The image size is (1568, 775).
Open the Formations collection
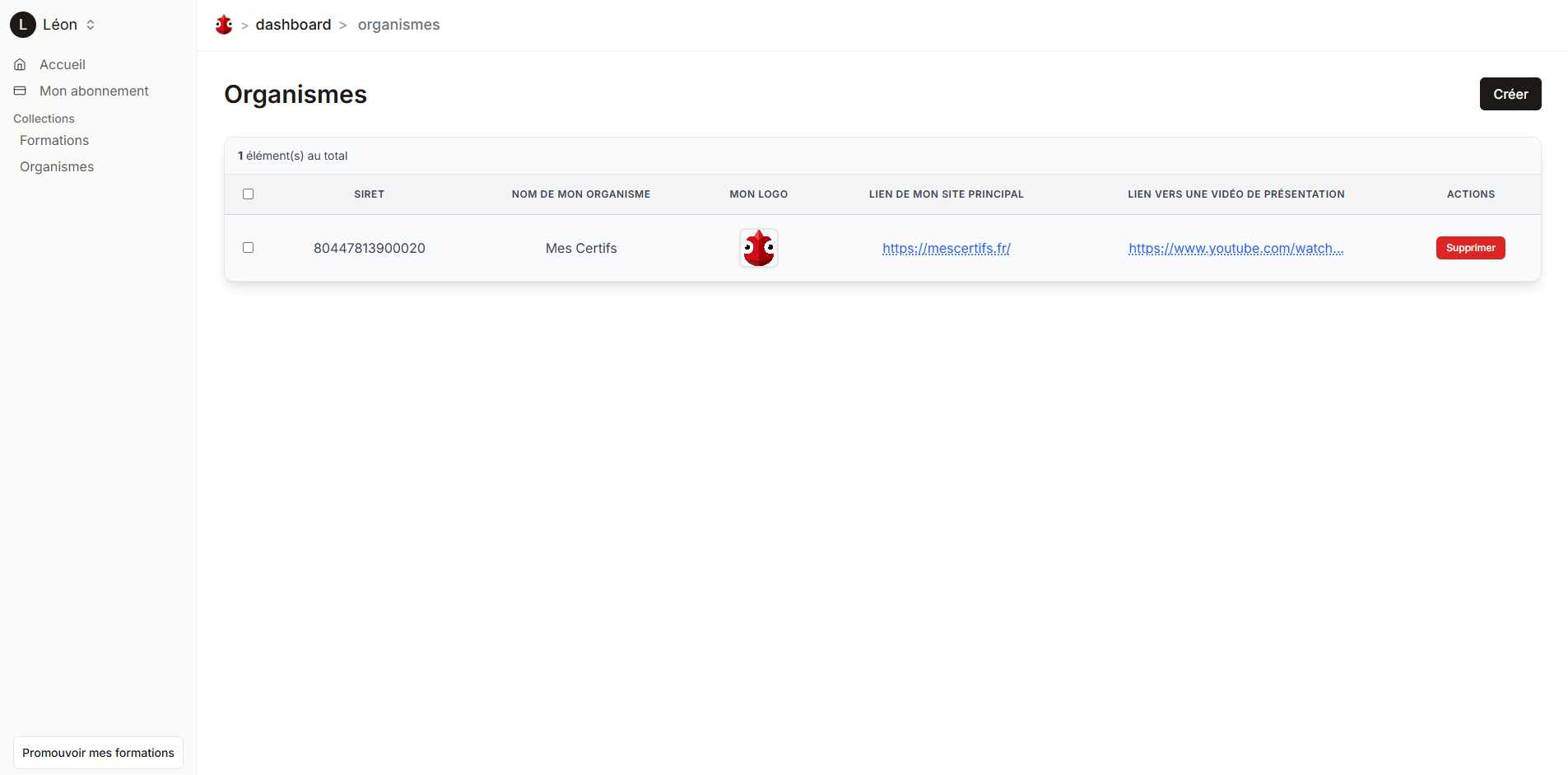[54, 140]
